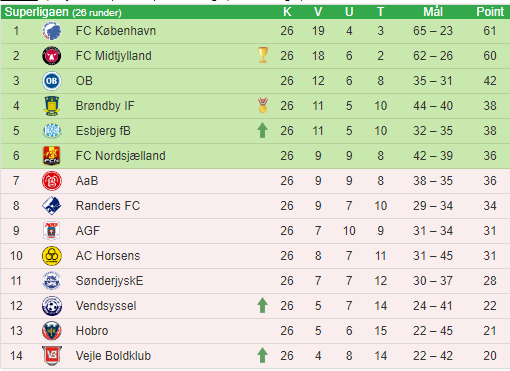Click the FC Midtjylland club crest
This screenshot has height=371, width=510.
(x=52, y=56)
